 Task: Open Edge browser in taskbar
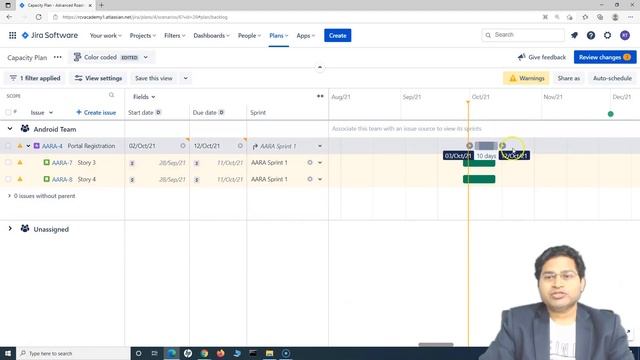172,353
